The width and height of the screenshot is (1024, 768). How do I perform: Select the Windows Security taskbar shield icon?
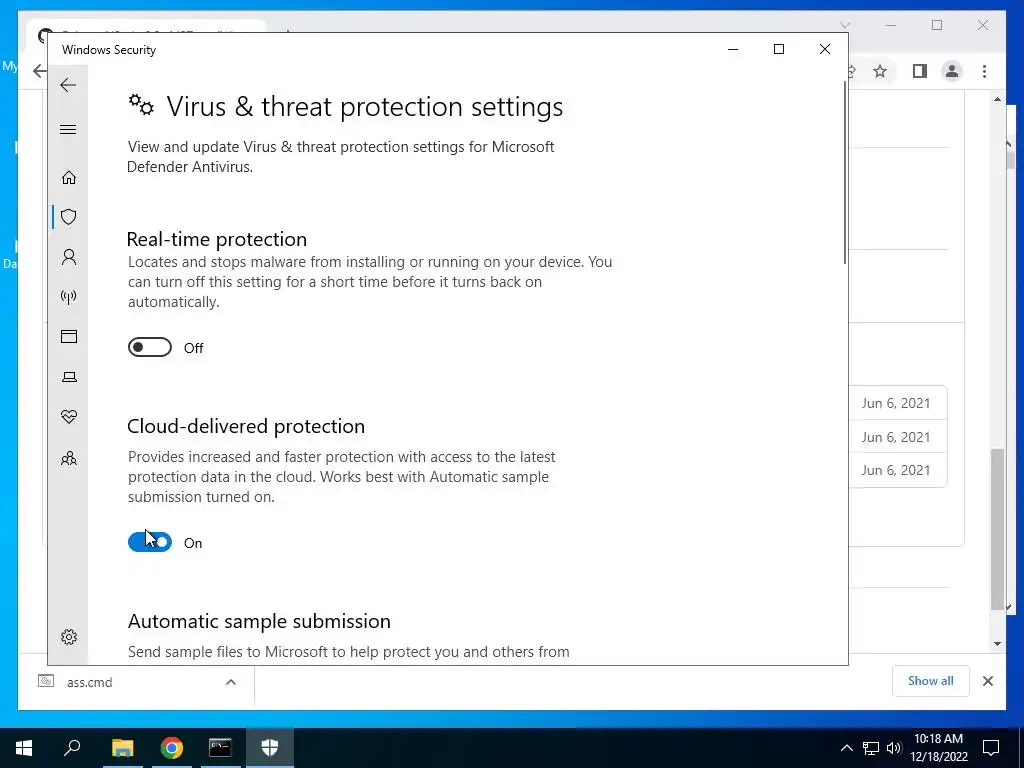(270, 747)
